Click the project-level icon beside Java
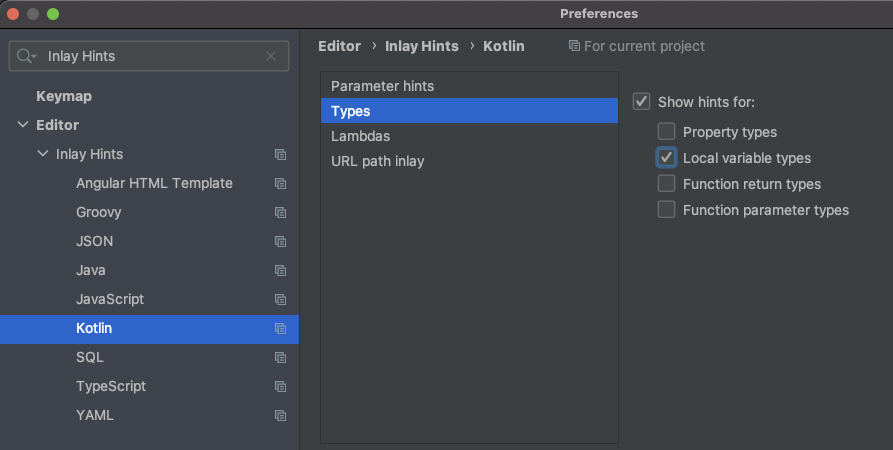The width and height of the screenshot is (893, 450). 280,271
